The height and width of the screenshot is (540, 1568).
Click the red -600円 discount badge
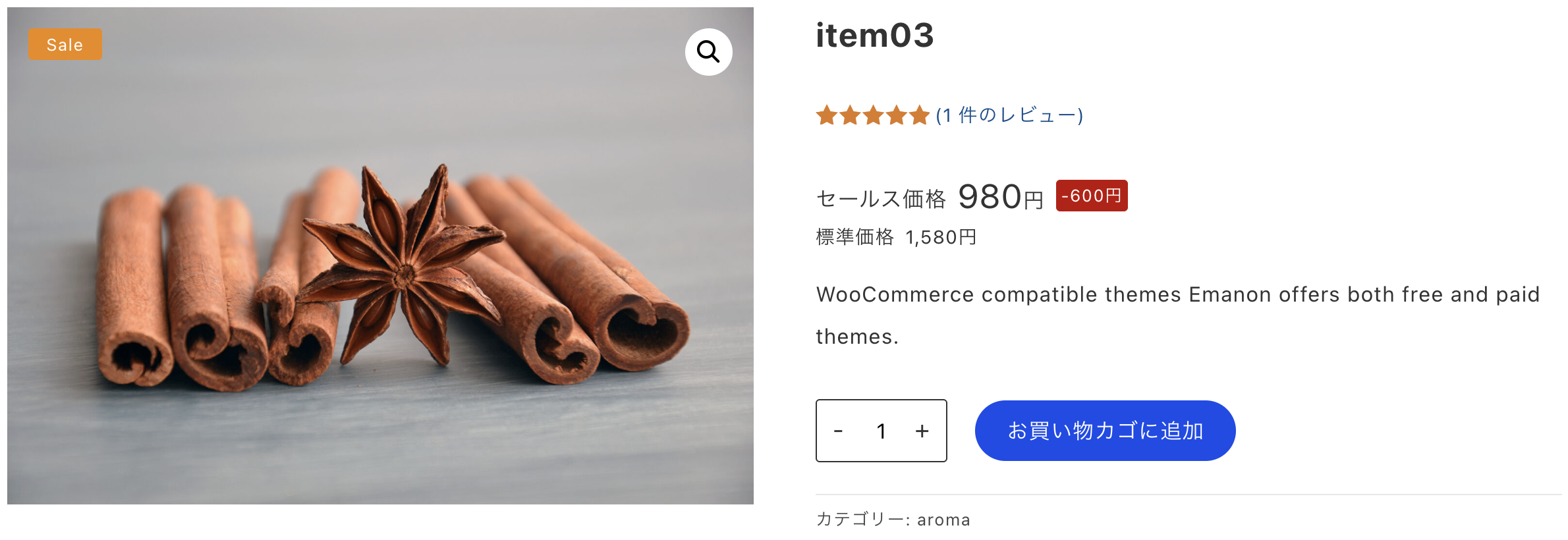[1091, 196]
